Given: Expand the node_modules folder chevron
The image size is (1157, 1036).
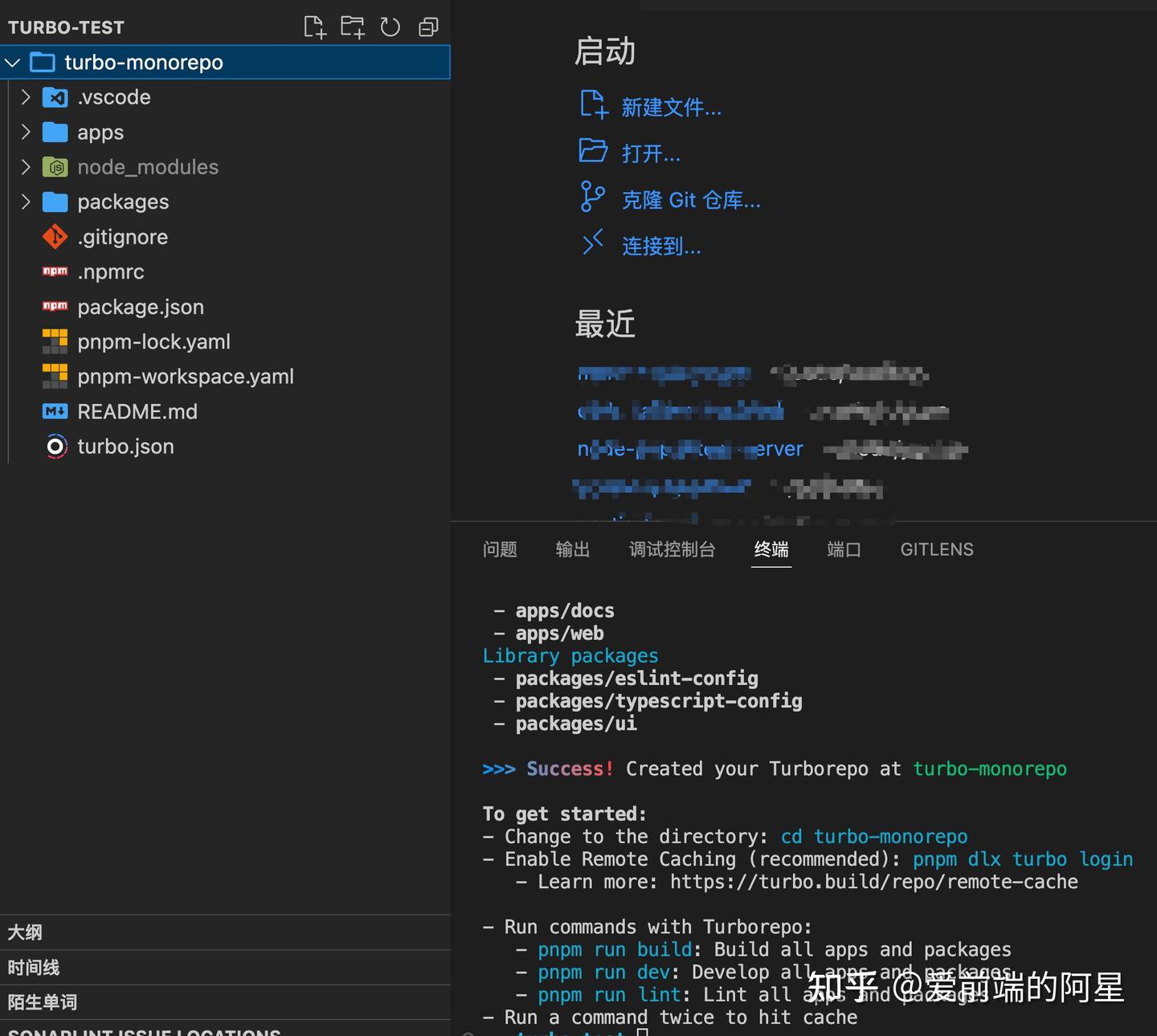Looking at the screenshot, I should click(x=26, y=167).
